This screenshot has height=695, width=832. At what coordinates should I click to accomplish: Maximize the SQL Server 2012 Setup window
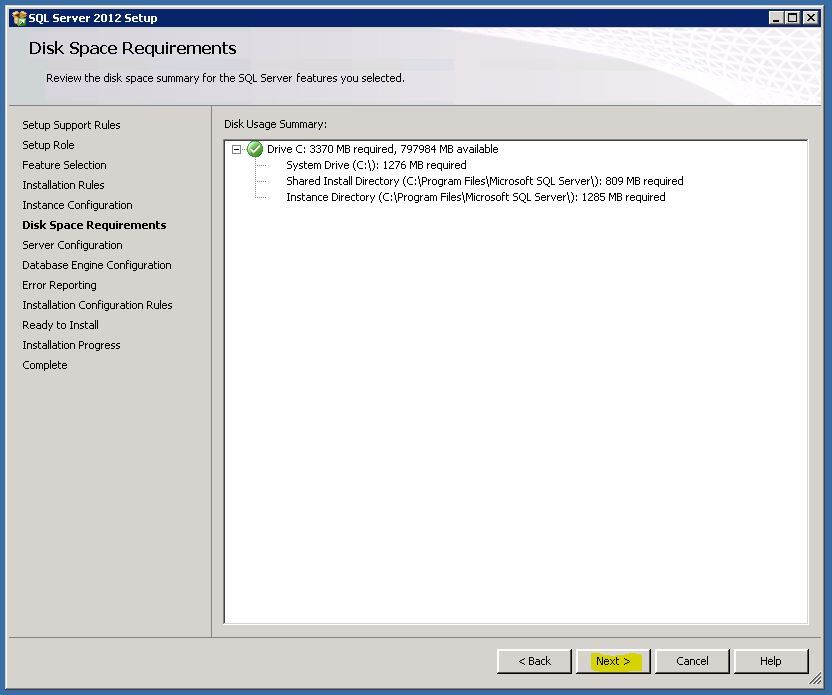pos(792,18)
